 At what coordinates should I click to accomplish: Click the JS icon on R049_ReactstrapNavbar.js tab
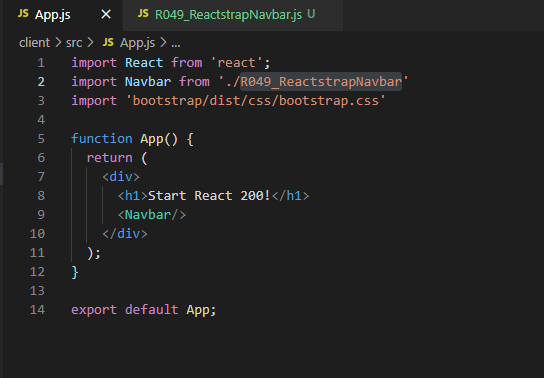pos(143,14)
